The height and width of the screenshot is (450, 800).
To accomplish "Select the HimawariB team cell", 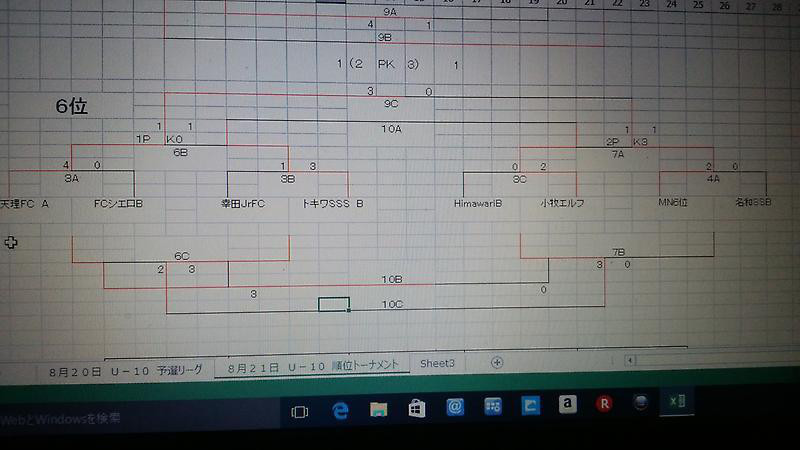I will click(x=477, y=203).
